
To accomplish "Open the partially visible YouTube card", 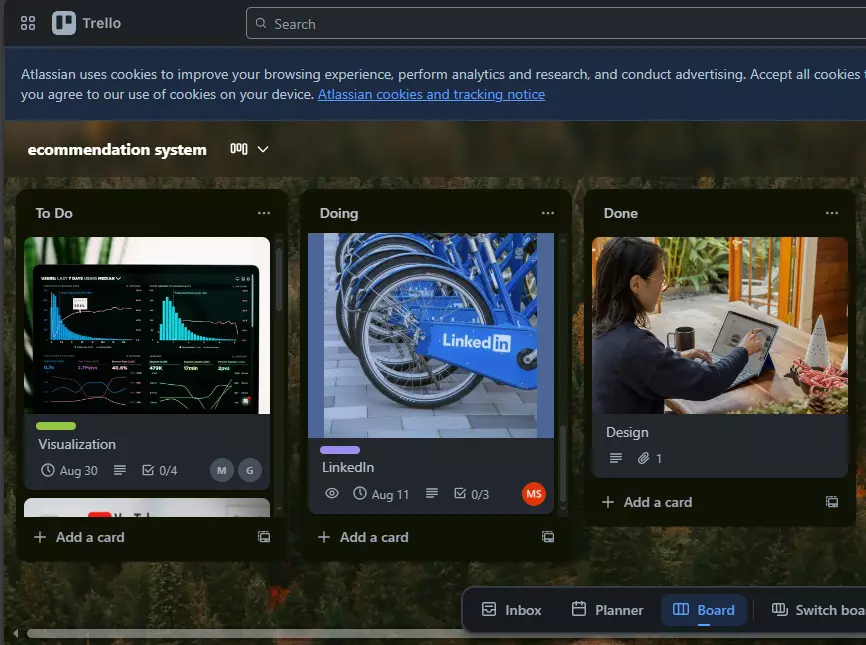I will pyautogui.click(x=147, y=507).
